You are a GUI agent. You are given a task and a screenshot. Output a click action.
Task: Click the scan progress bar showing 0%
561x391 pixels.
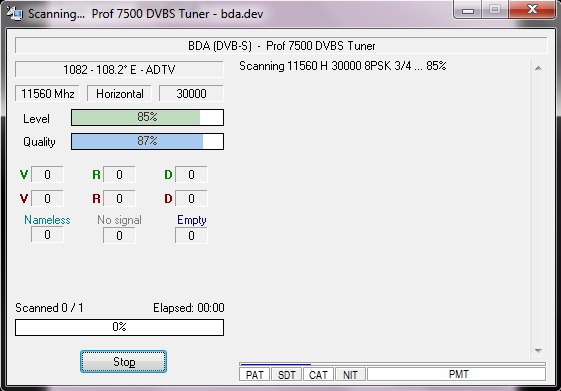coord(119,327)
